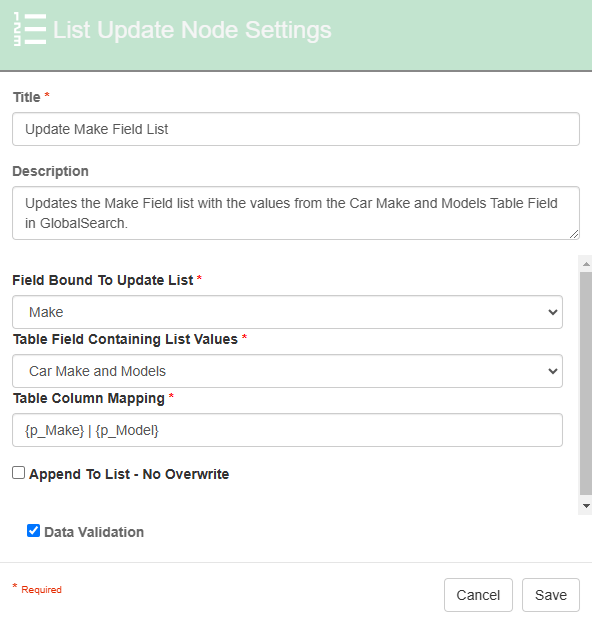Click the Data Validation label text
The width and height of the screenshot is (592, 622).
pos(94,532)
